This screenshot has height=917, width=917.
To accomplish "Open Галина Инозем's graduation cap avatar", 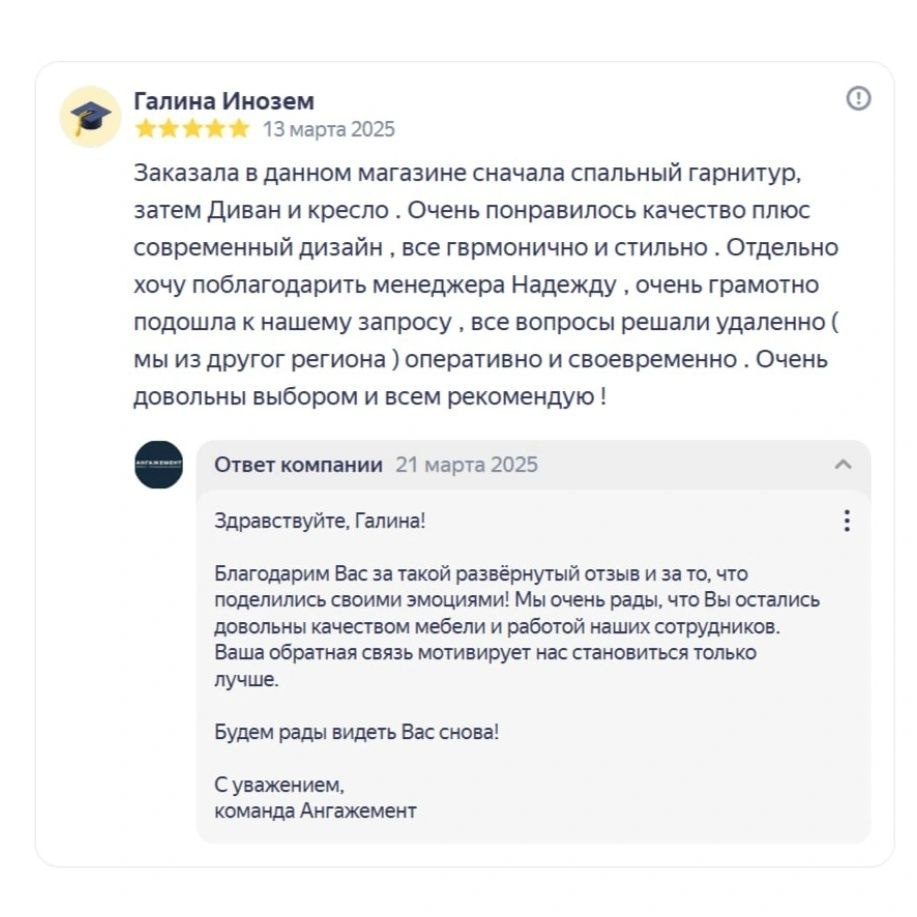I will pos(91,117).
